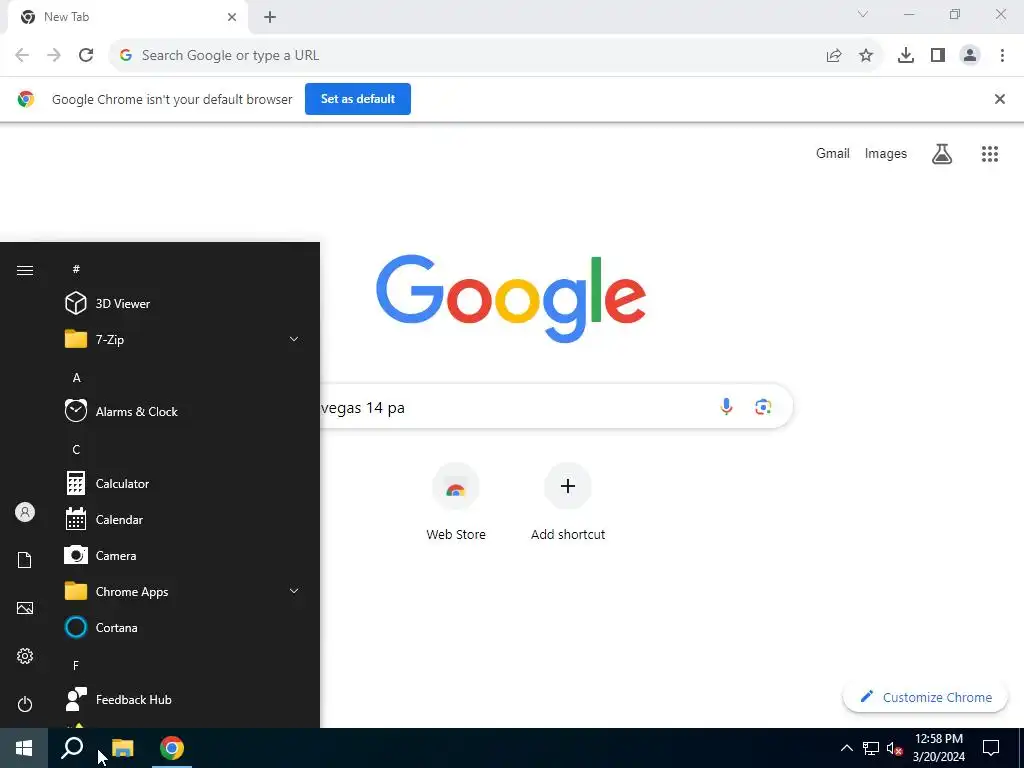Viewport: 1024px width, 768px height.
Task: Launch Camera app
Action: pos(183,556)
